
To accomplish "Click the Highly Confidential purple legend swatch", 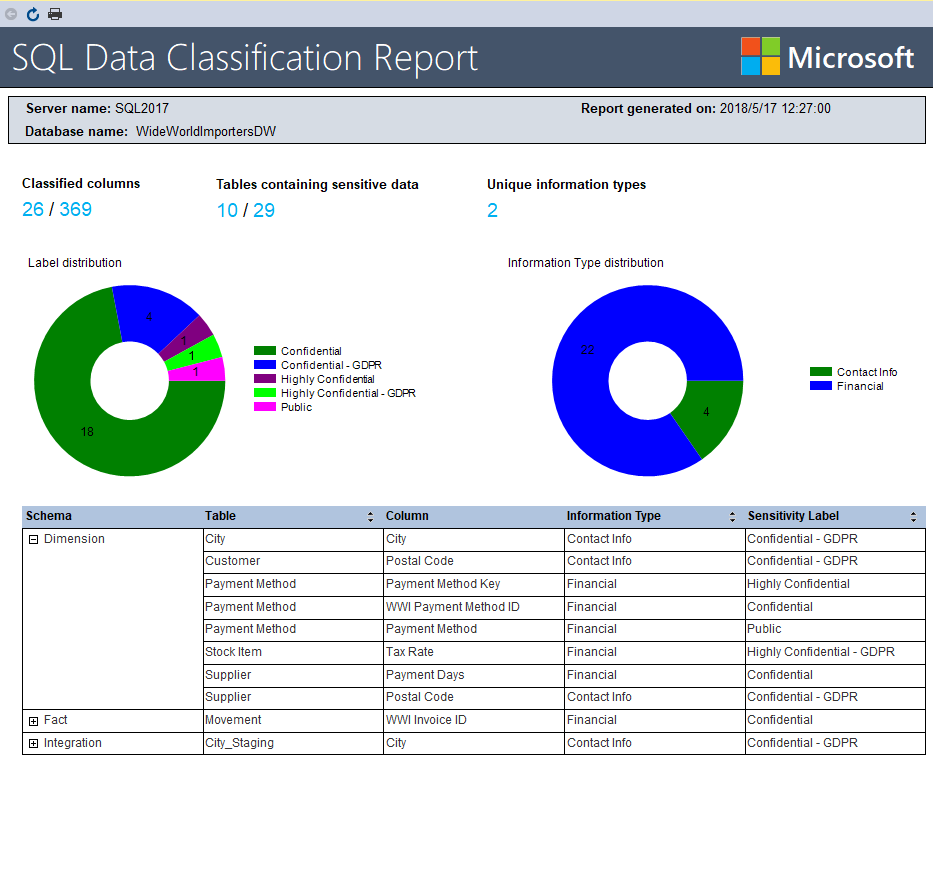I will pos(265,378).
